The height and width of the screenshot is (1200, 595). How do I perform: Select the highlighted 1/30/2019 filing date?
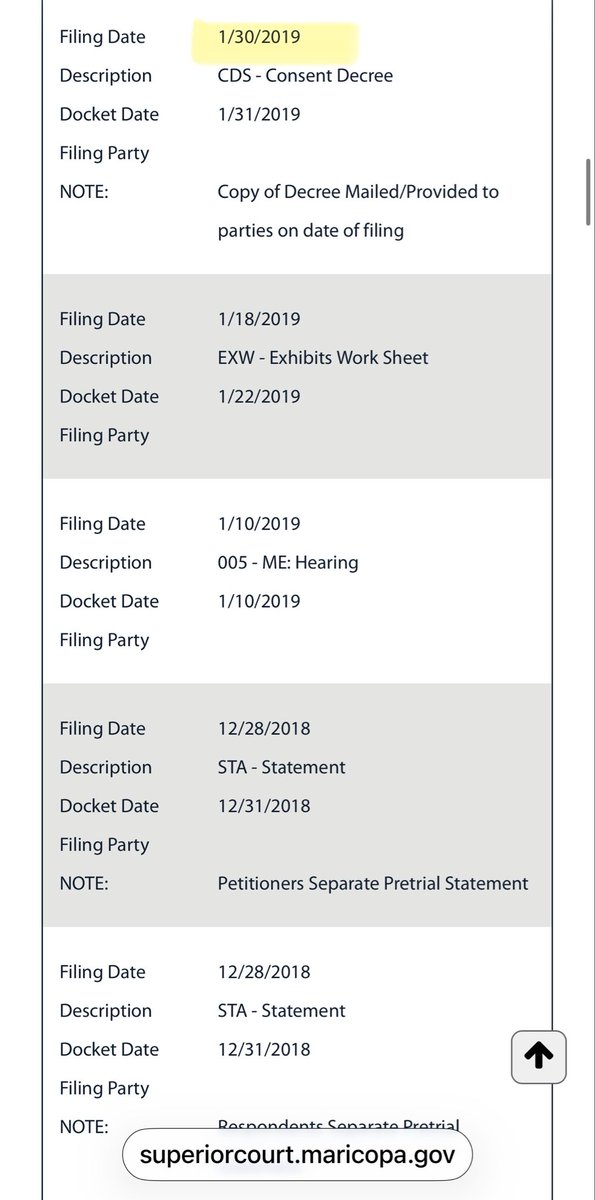coord(259,37)
